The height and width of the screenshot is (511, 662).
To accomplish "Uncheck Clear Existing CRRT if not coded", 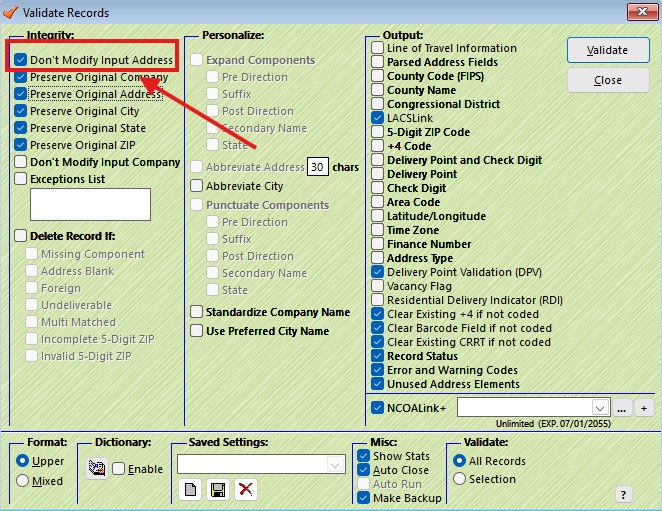I will (377, 342).
